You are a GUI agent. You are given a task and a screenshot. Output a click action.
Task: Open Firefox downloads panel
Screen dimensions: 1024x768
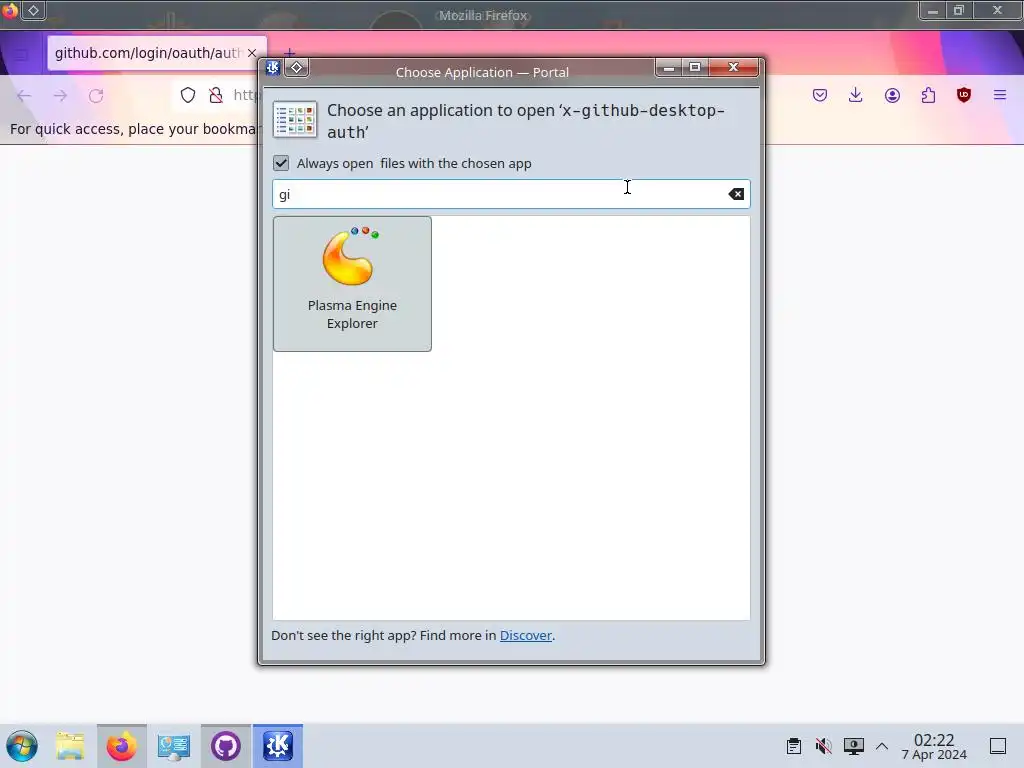click(856, 95)
